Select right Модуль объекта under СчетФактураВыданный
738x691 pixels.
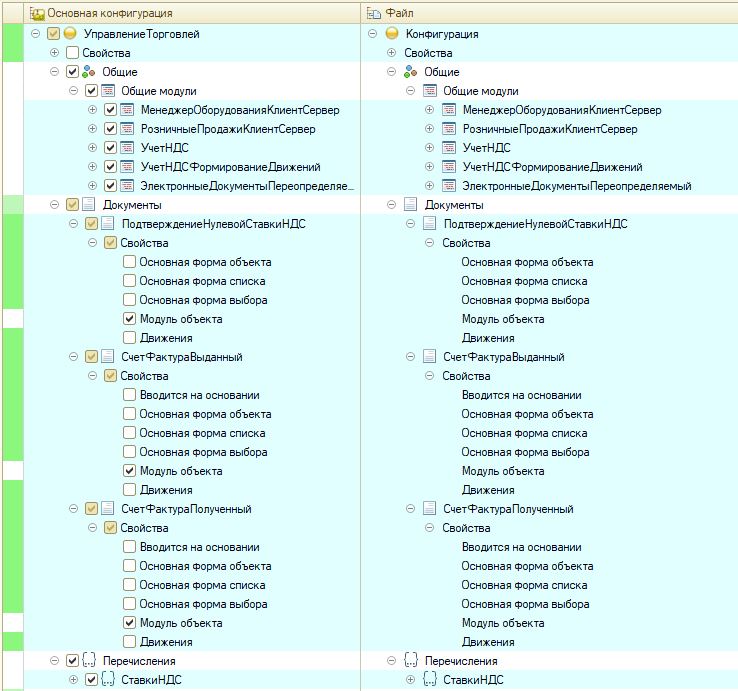pos(503,471)
